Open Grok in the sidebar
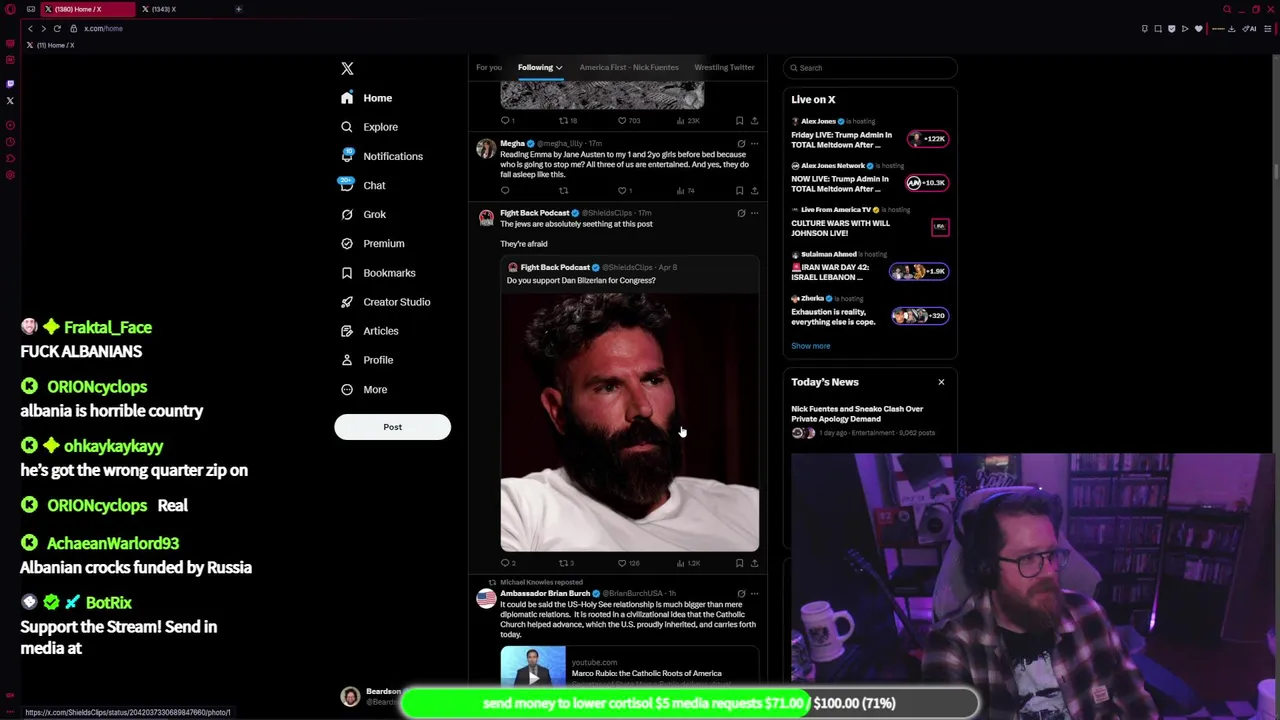The image size is (1280, 720). click(x=362, y=214)
